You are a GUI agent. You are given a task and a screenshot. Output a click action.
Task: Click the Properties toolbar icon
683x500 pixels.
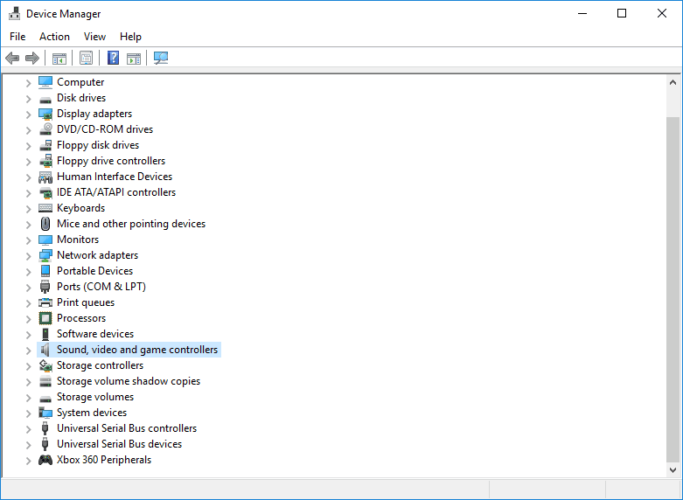coord(86,58)
